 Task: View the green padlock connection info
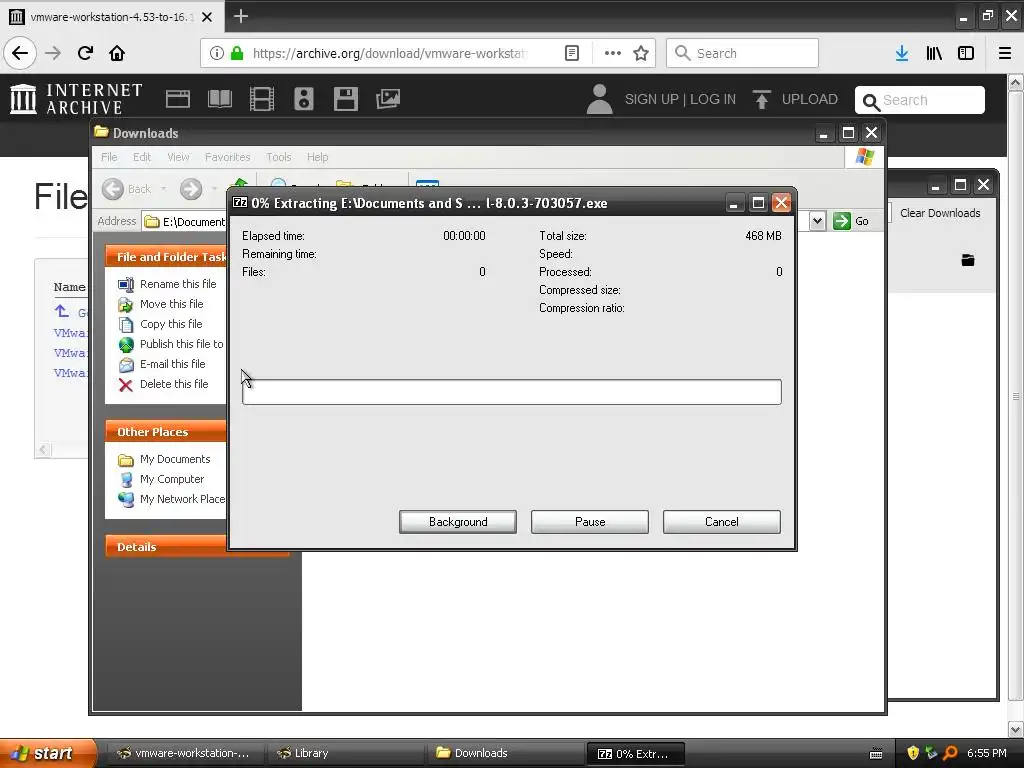[x=237, y=53]
